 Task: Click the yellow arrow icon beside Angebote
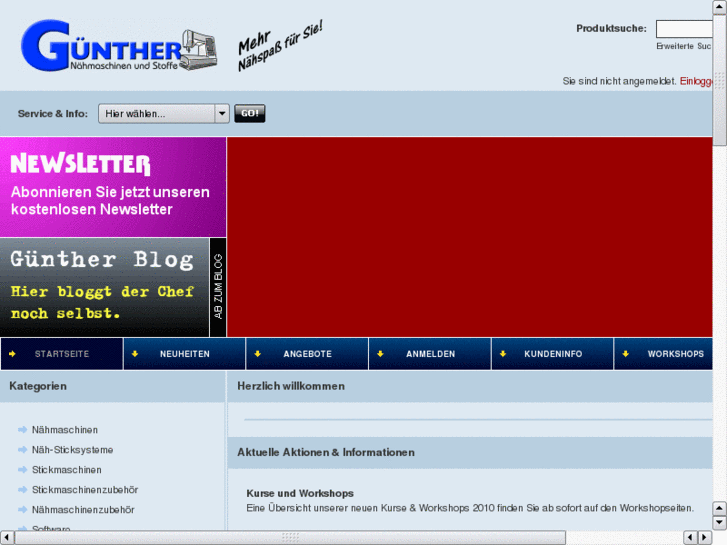click(x=258, y=354)
